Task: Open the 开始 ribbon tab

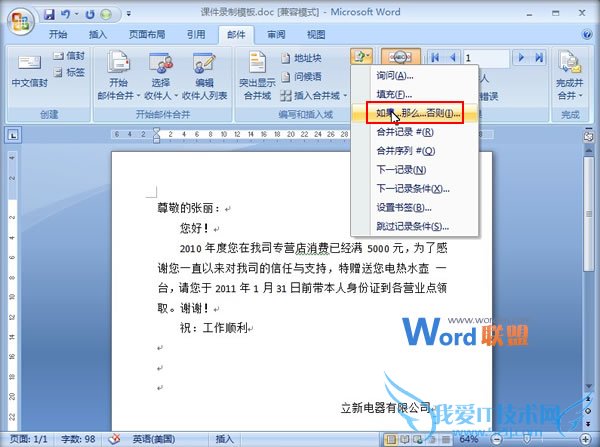Action: 58,34
